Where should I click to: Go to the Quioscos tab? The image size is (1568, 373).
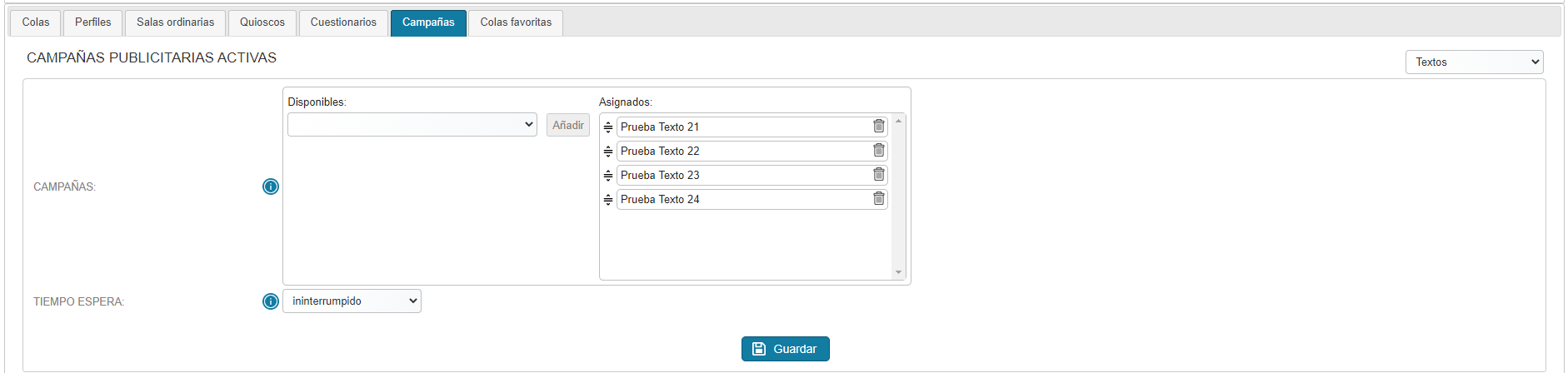[262, 22]
